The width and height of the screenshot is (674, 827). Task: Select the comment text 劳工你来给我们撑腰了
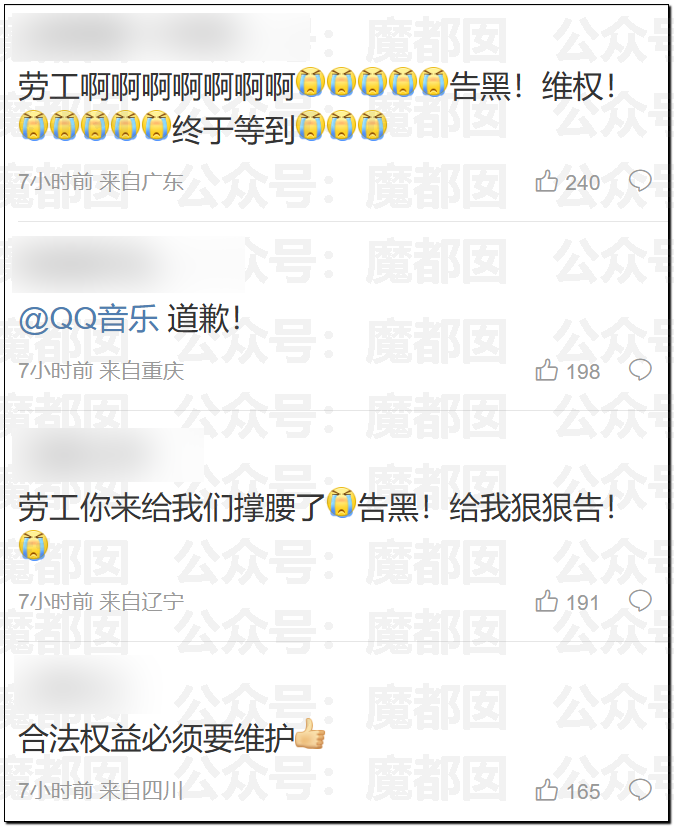click(x=171, y=507)
